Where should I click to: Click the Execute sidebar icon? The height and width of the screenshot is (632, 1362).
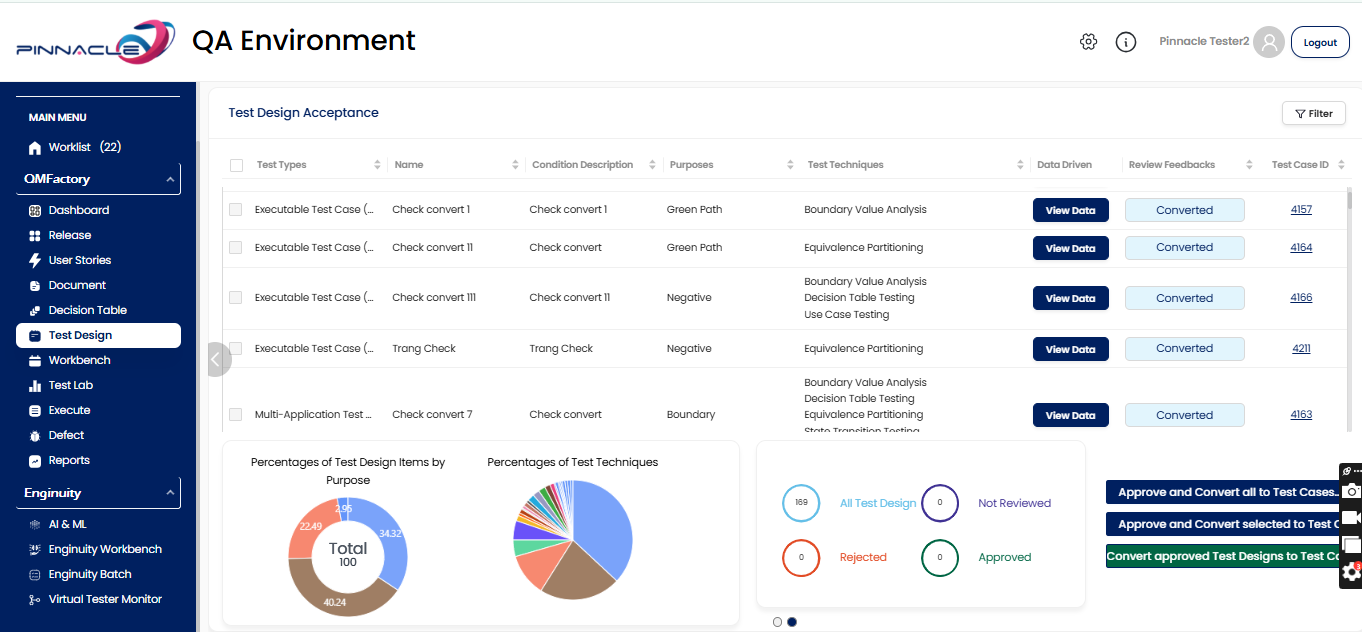(x=35, y=411)
